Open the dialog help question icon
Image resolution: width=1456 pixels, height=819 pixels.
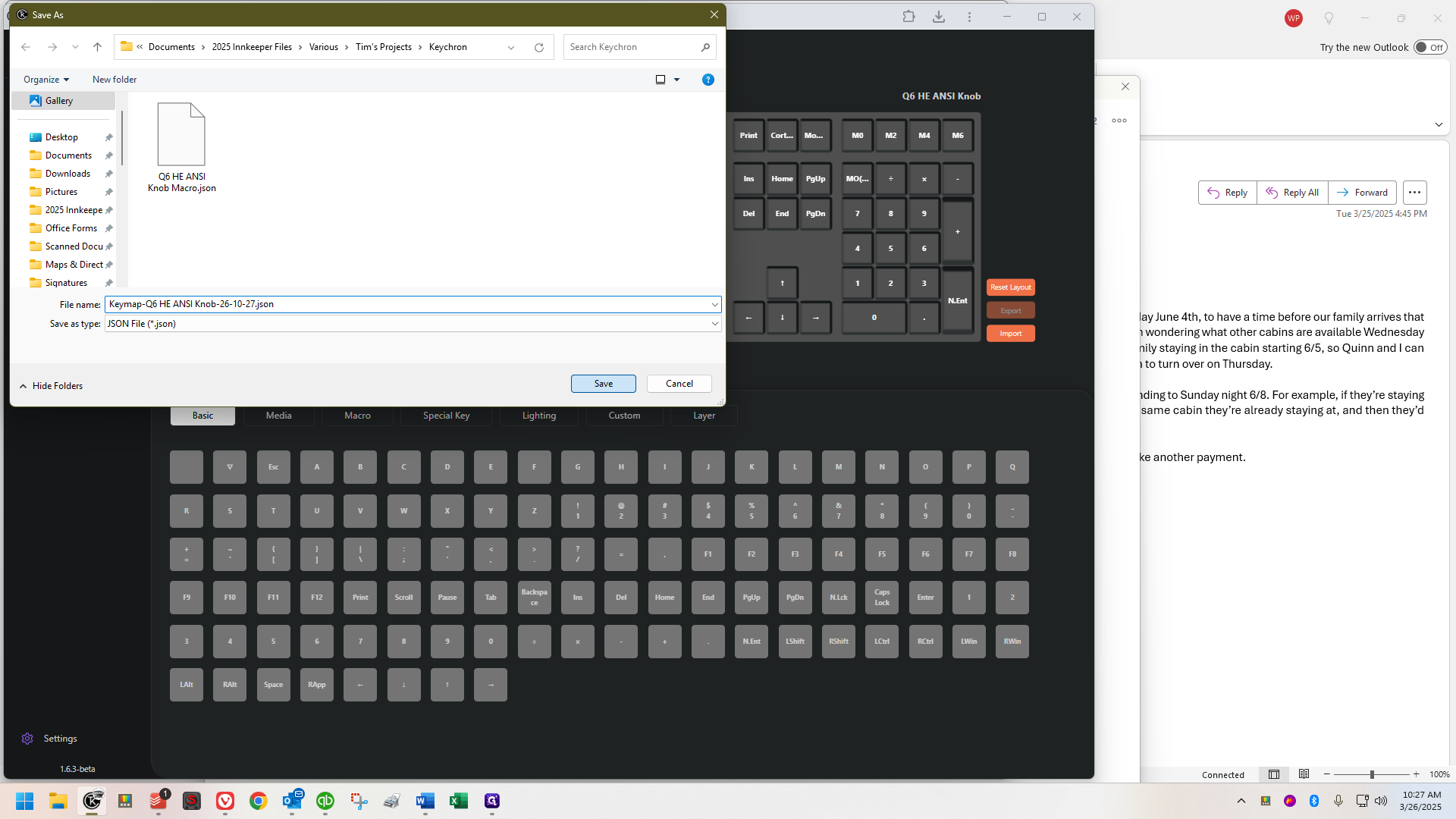[x=708, y=80]
